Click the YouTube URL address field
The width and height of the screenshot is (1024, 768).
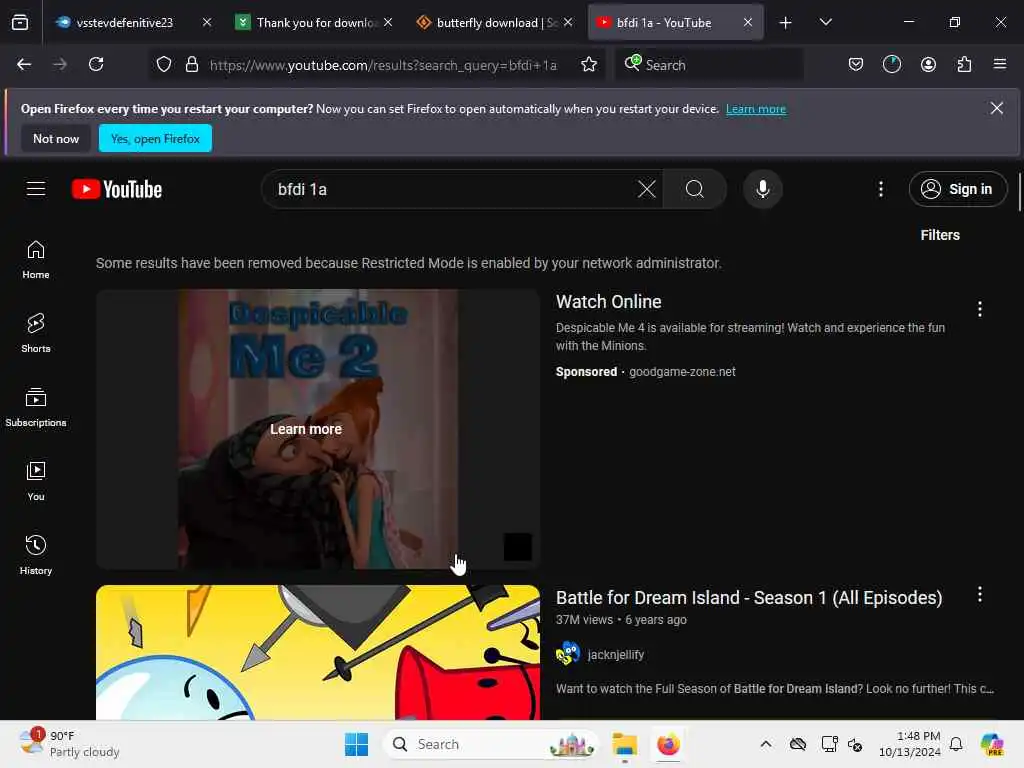click(383, 65)
